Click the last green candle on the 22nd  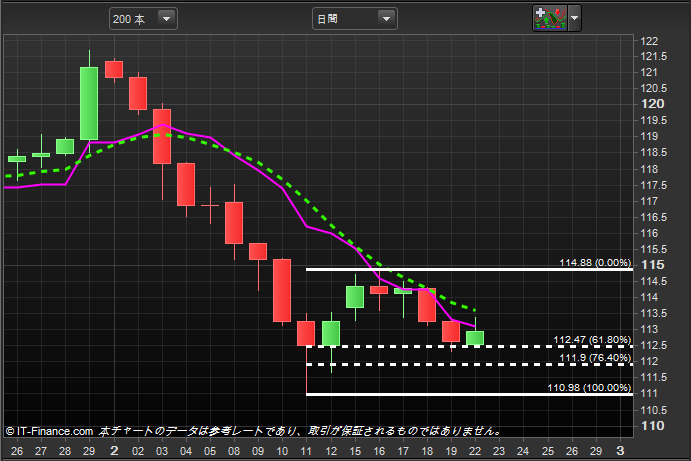[x=475, y=338]
